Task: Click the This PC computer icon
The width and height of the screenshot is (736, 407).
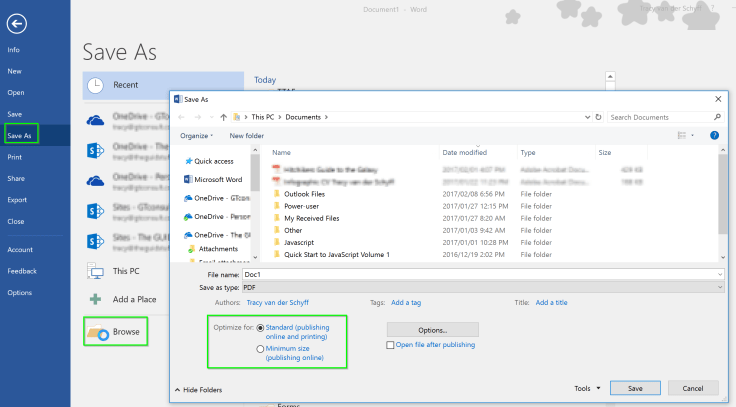Action: pos(96,271)
